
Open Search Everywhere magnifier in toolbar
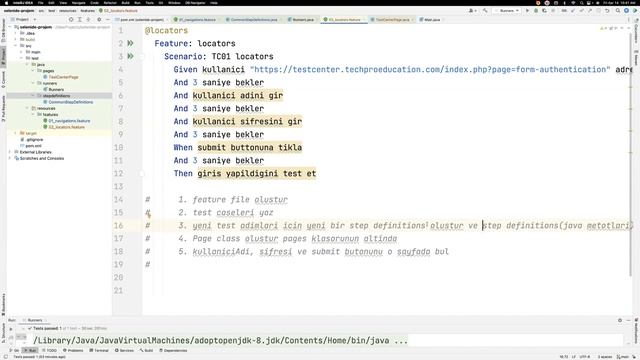pos(618,11)
